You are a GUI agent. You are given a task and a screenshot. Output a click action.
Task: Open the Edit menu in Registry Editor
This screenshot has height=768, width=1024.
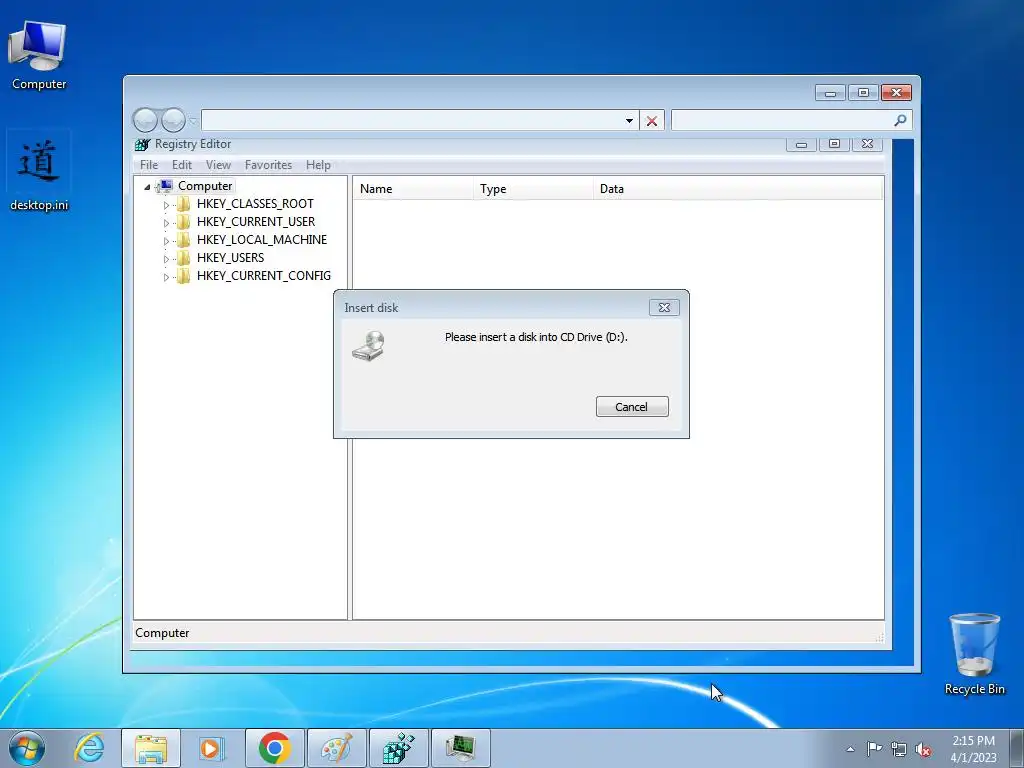point(182,165)
